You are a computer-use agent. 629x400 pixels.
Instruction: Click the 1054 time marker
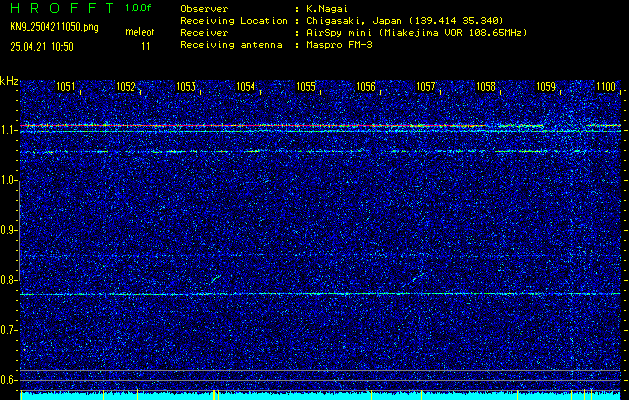246,86
